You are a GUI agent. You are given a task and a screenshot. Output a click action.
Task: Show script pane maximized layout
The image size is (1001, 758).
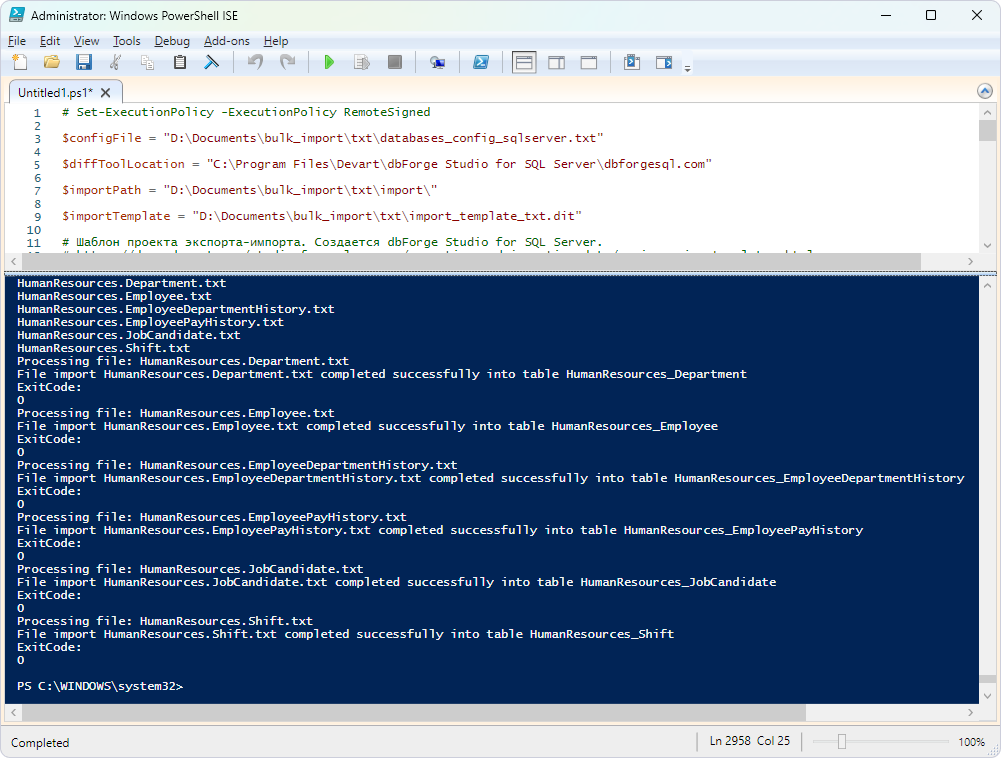[589, 62]
